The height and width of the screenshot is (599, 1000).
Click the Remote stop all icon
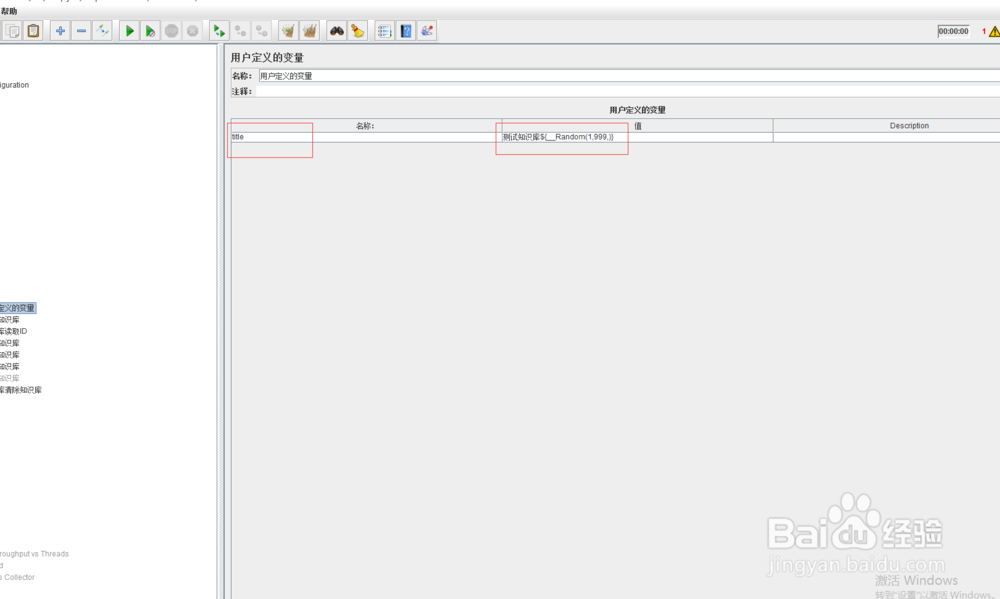240,31
